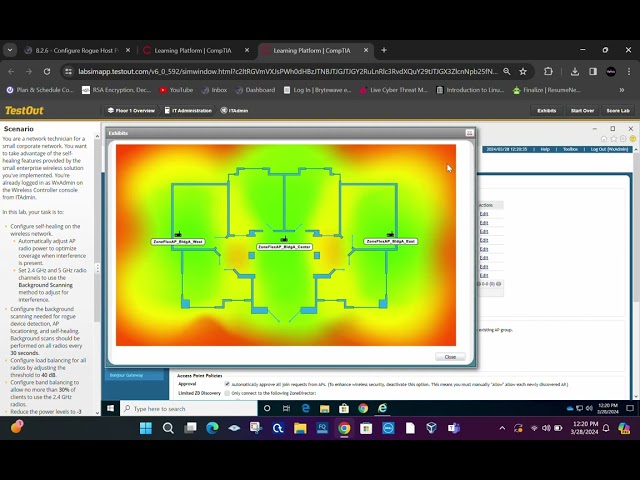640x480 pixels.
Task: Open the tab search dropdown arrow
Action: (x=10, y=50)
